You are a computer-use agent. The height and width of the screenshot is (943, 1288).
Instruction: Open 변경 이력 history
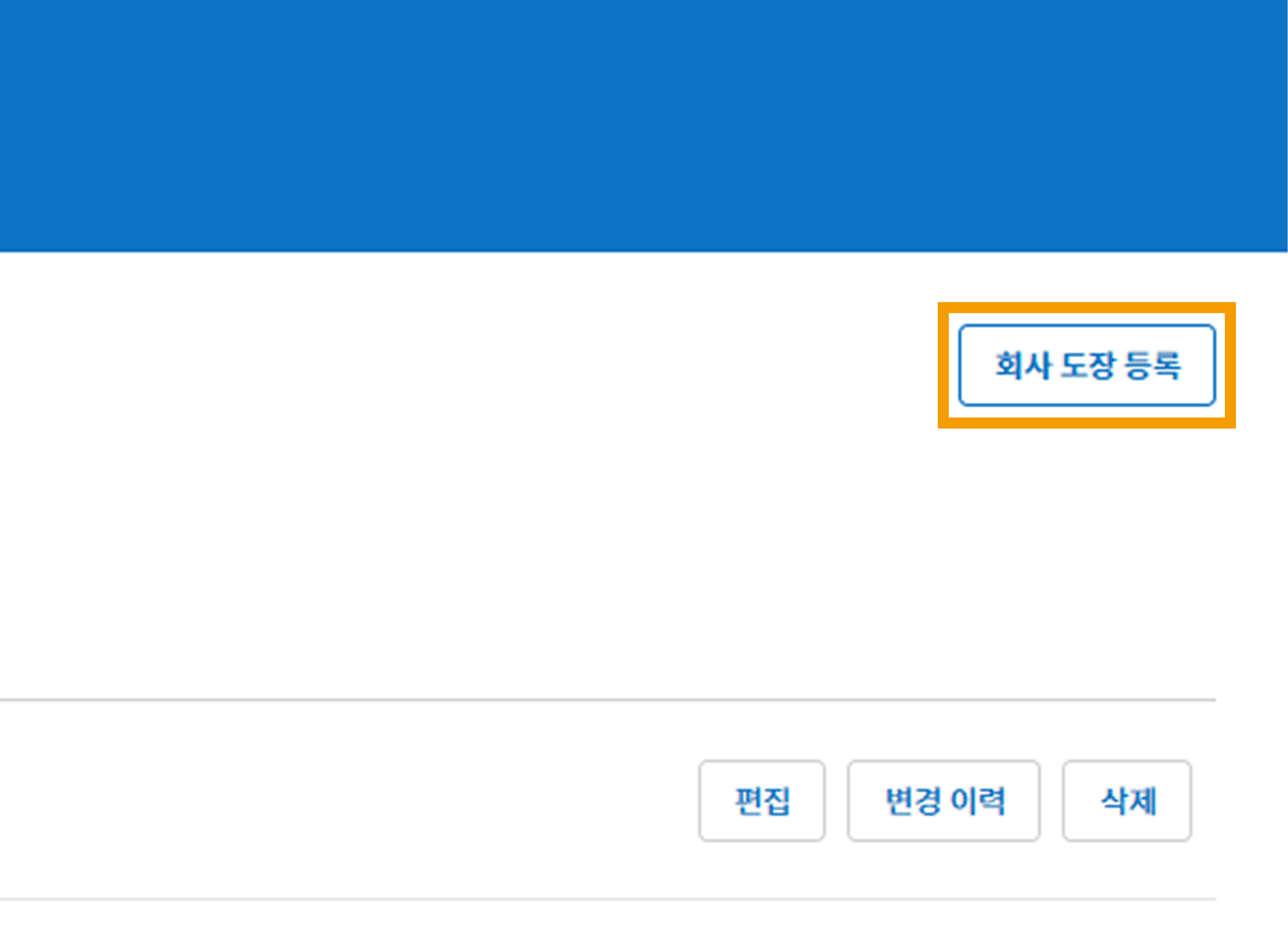944,800
